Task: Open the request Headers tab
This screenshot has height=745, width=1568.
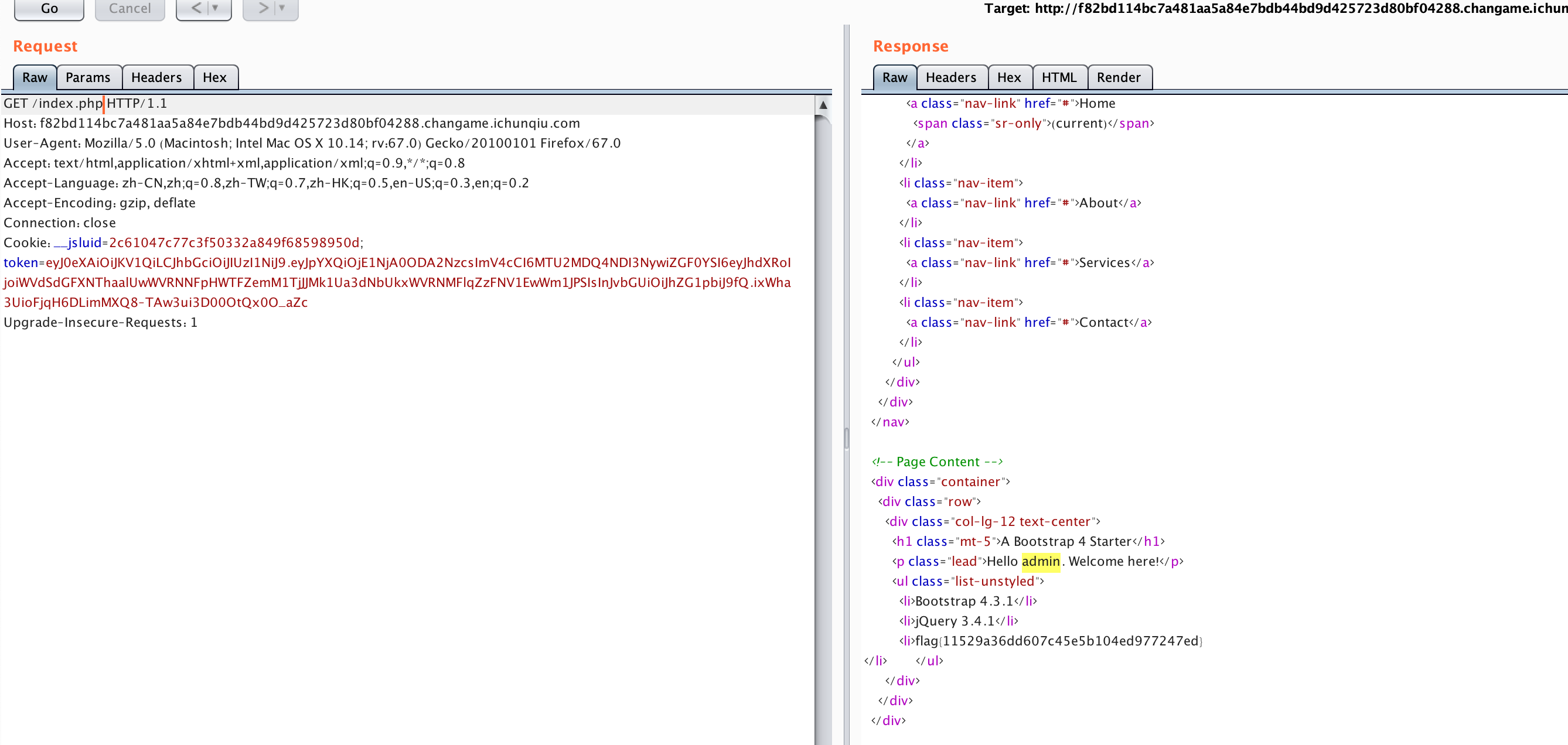Action: (156, 78)
